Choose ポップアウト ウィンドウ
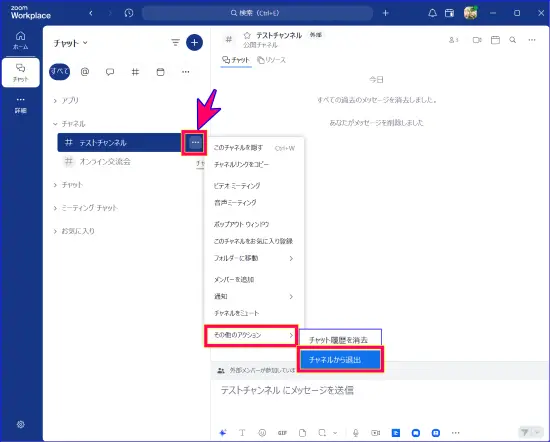 pyautogui.click(x=254, y=225)
